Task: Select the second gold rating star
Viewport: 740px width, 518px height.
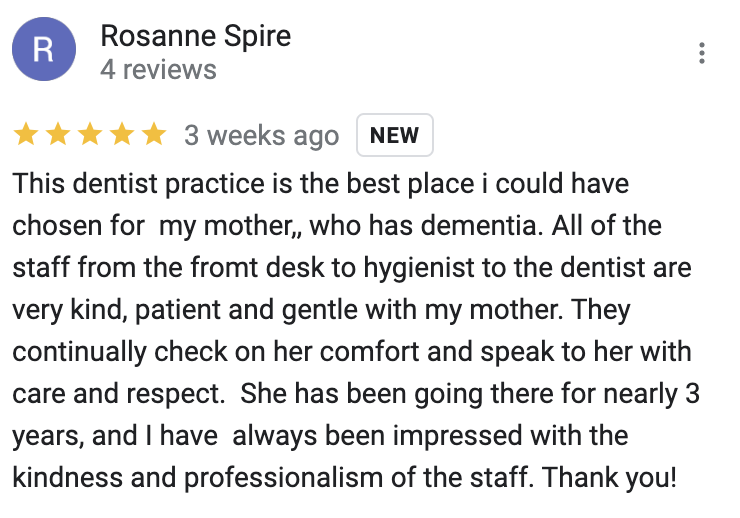Action: point(58,134)
